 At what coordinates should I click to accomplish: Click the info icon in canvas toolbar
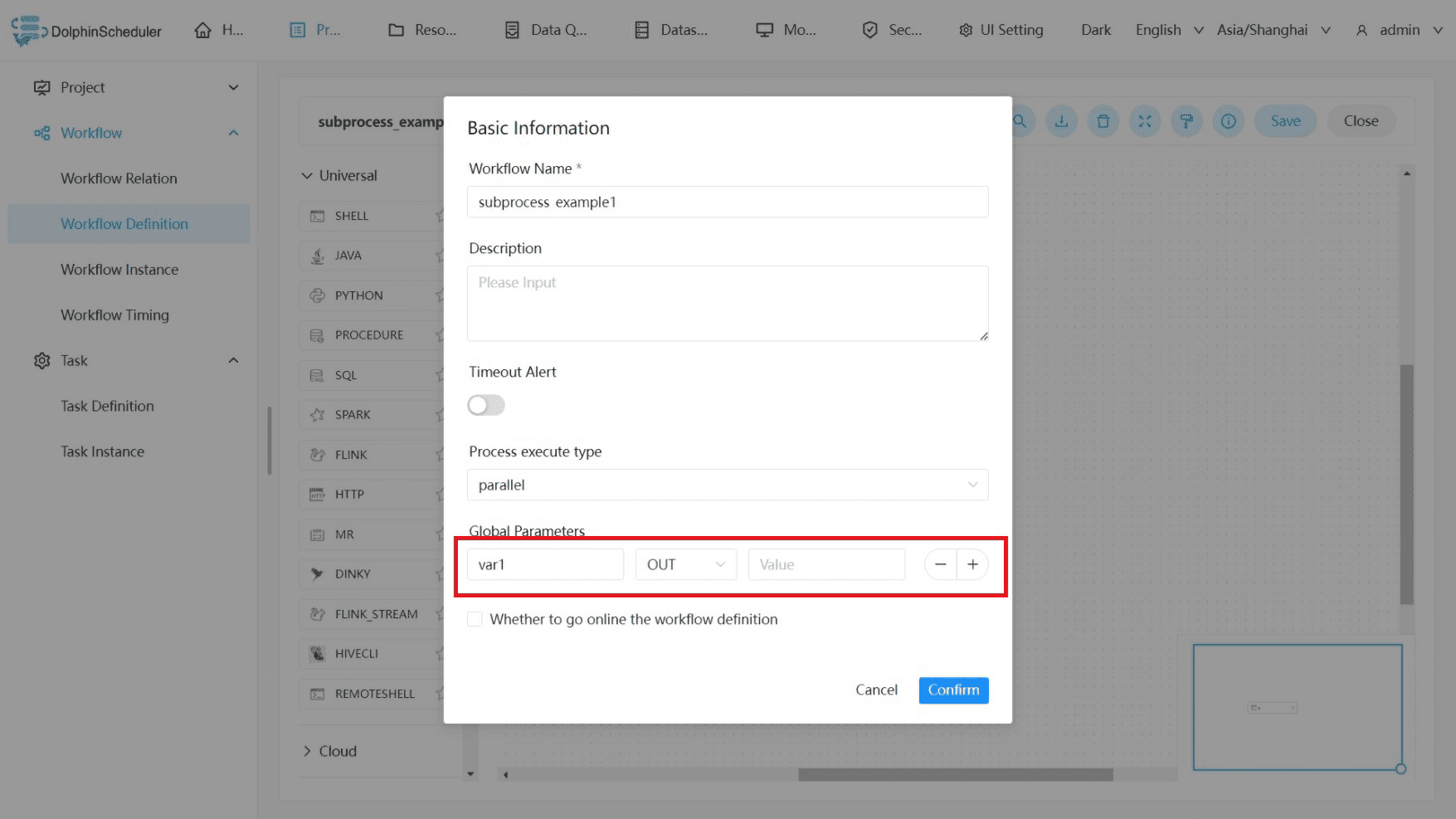[x=1228, y=121]
